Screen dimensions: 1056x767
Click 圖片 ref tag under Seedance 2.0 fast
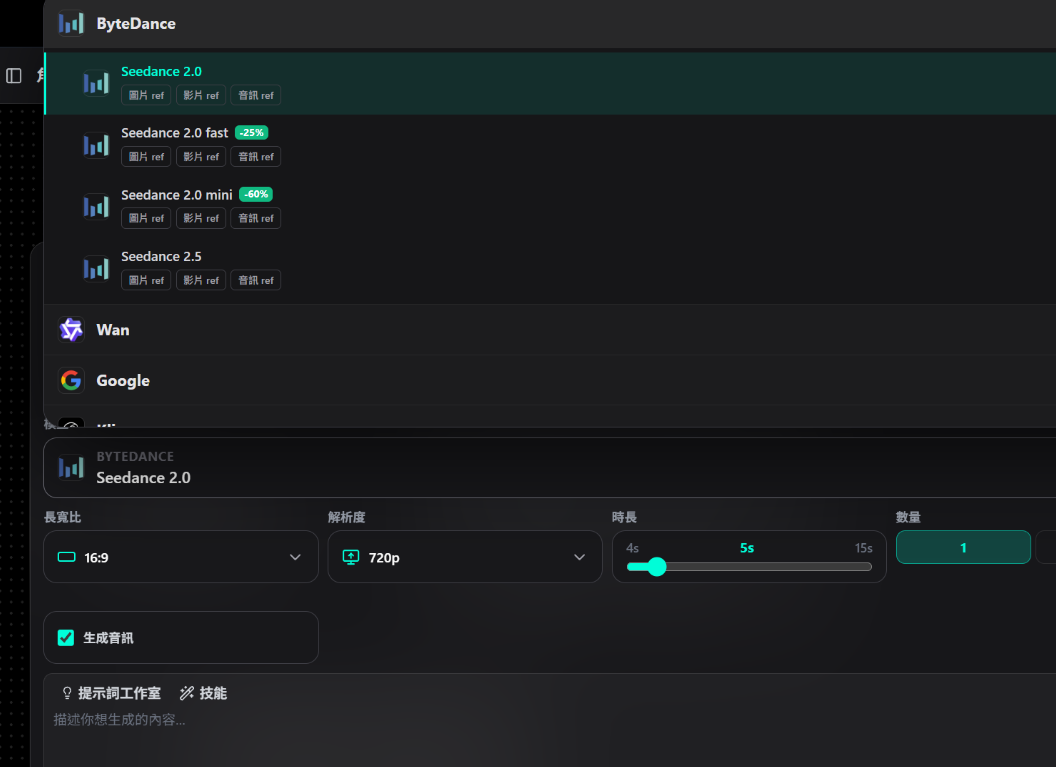[x=146, y=157]
